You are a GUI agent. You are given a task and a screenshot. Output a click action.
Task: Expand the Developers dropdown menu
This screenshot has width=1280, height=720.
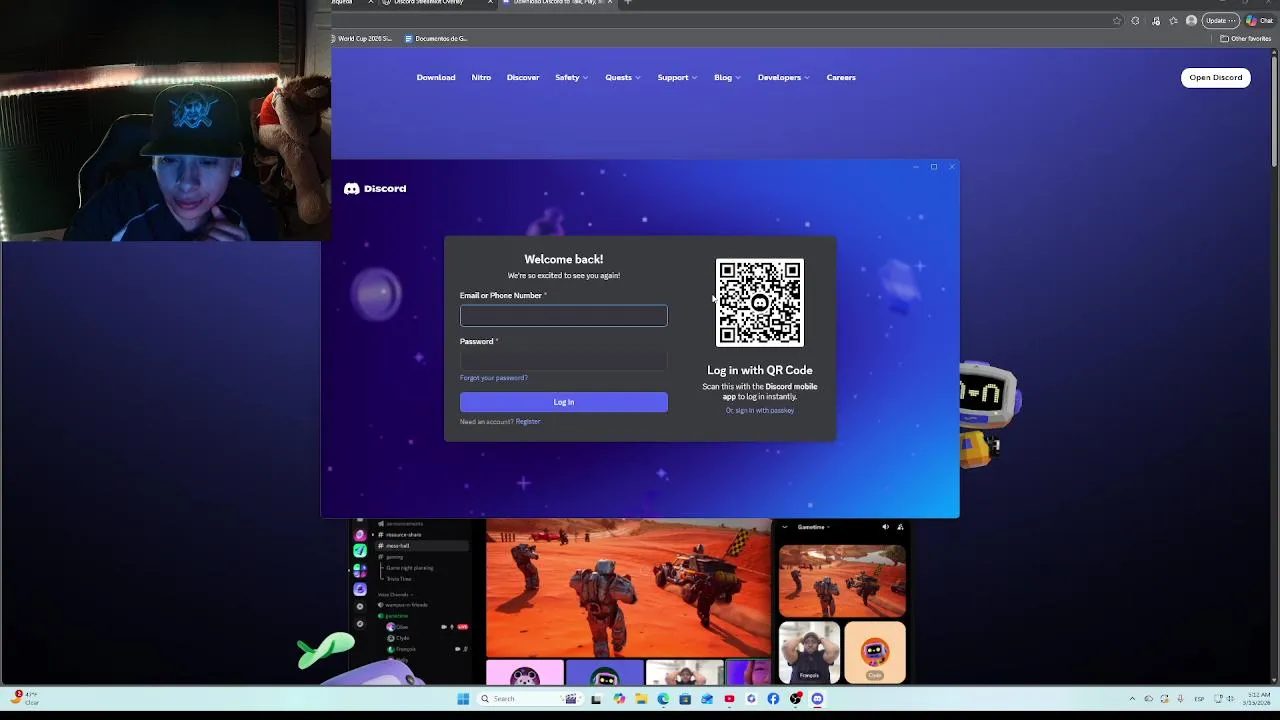(x=783, y=77)
